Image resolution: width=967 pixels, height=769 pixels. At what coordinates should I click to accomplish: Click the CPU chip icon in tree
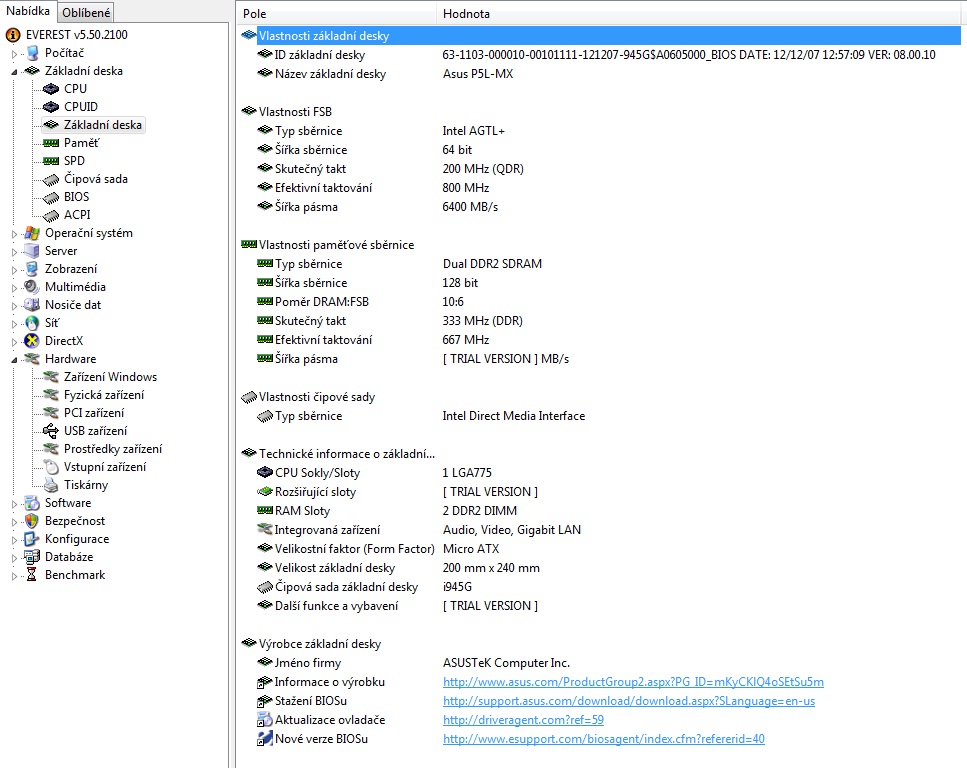coord(51,89)
